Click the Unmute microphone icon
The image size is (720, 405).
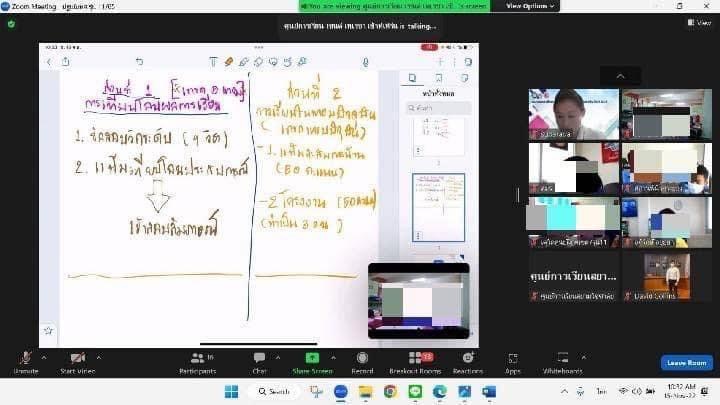click(x=26, y=358)
